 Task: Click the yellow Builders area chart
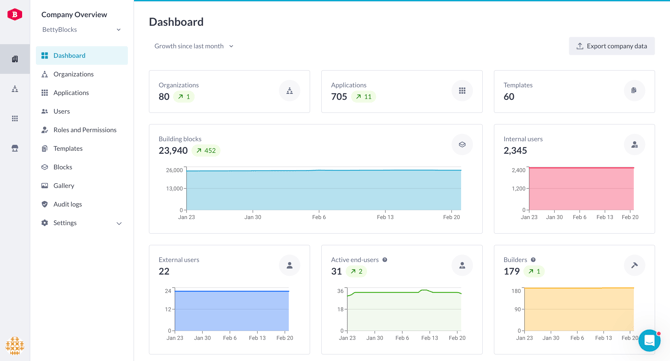pos(579,309)
